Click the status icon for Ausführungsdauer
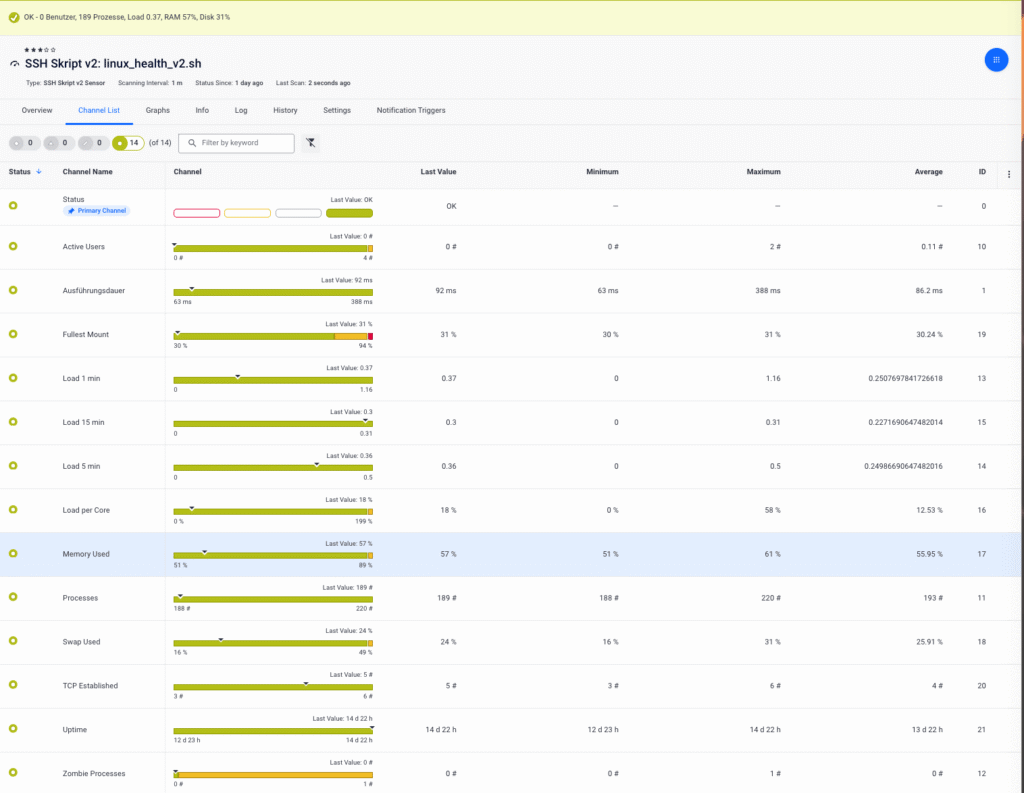 13,290
